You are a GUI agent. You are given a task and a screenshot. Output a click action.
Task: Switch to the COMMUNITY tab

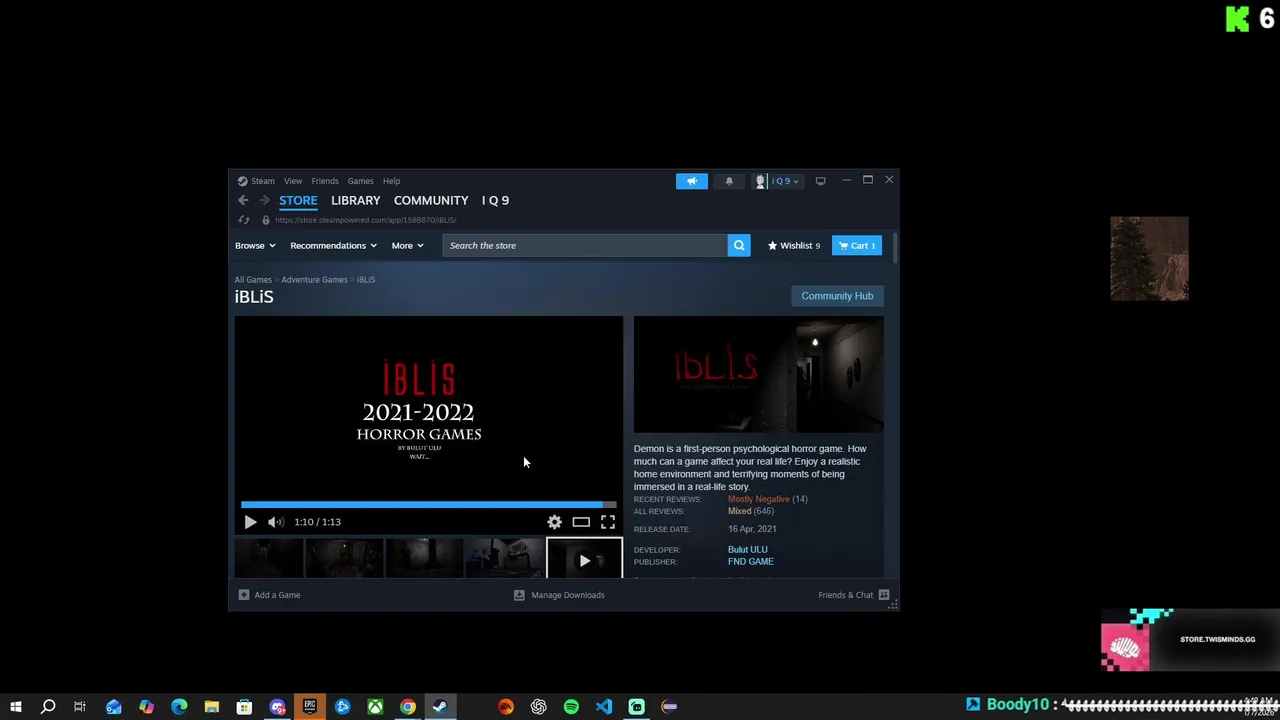pyautogui.click(x=431, y=200)
